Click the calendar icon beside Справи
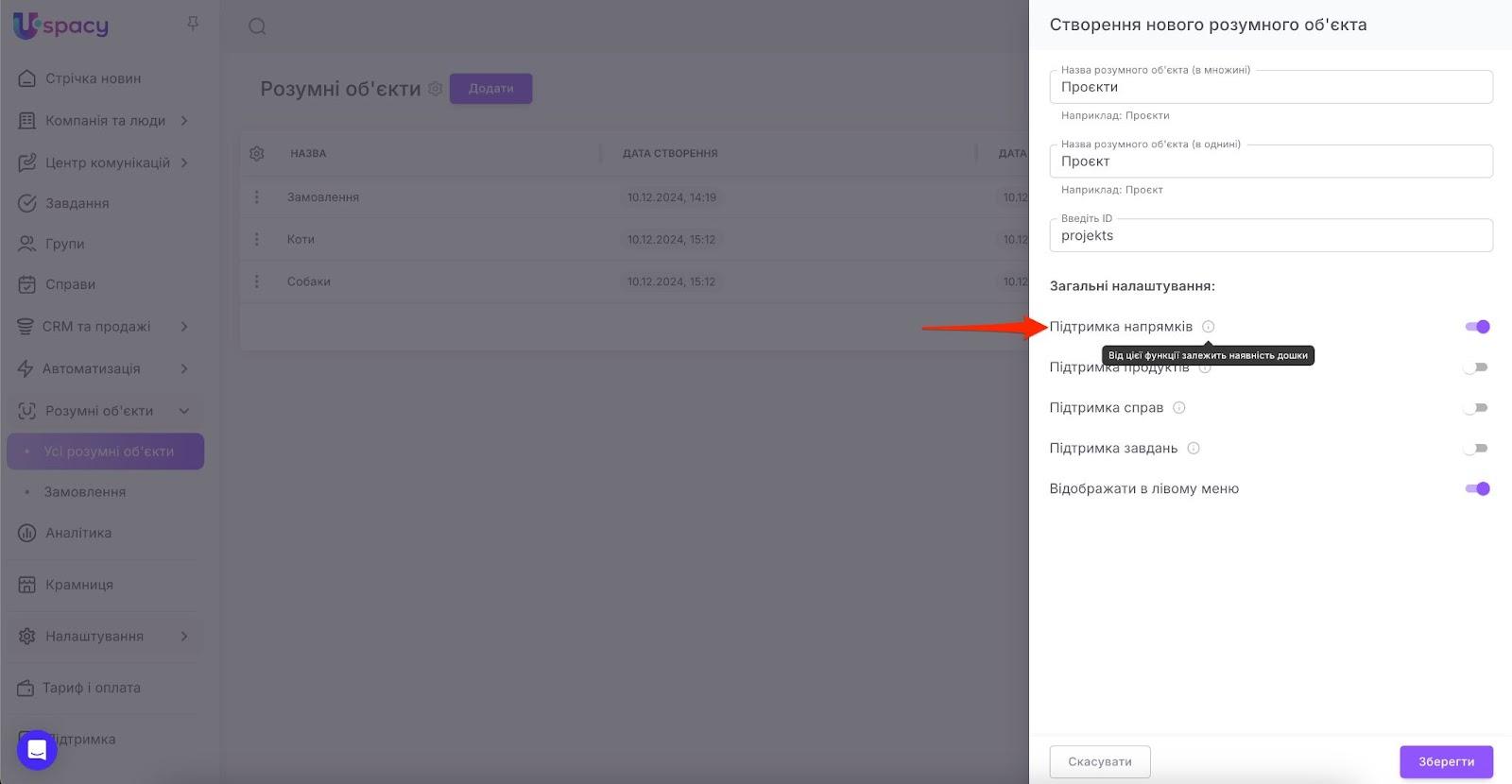The width and height of the screenshot is (1512, 784). (27, 284)
